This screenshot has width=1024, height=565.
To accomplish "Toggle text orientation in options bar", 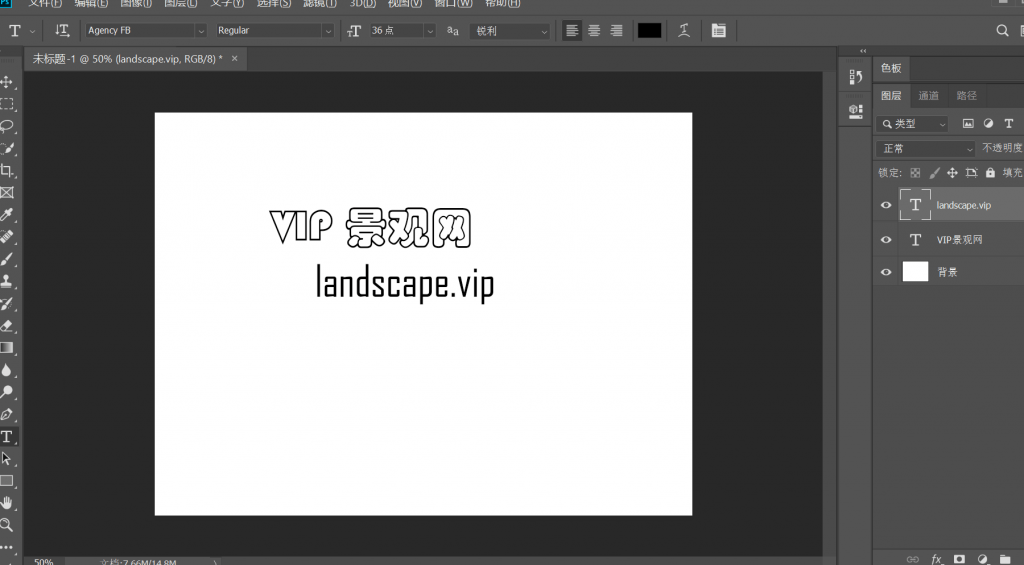I will tap(62, 31).
